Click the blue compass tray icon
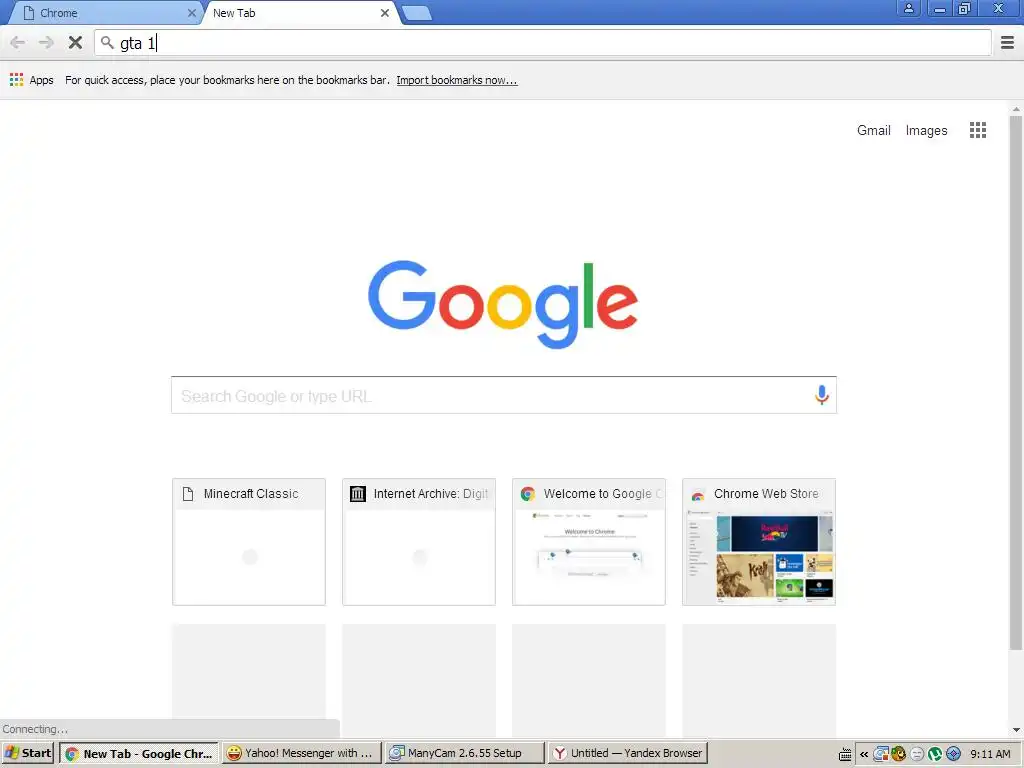This screenshot has width=1024, height=768. [953, 754]
